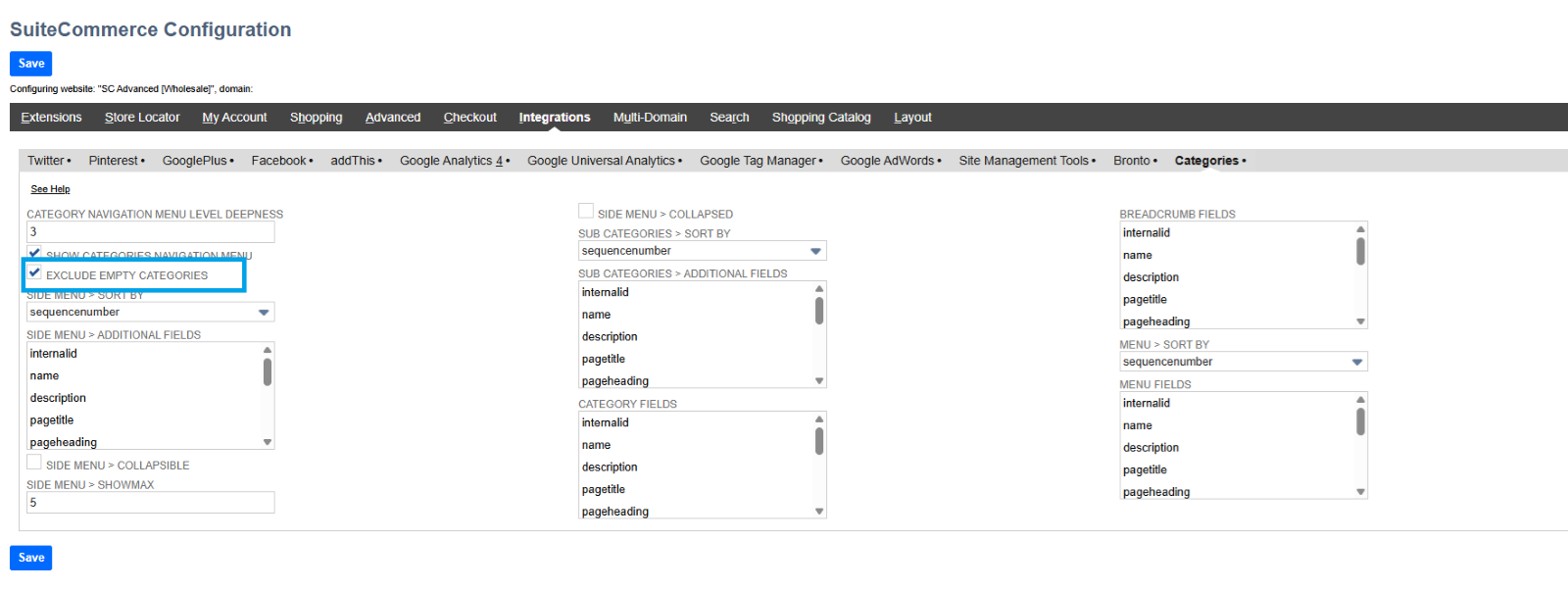Click the bottom Save button
This screenshot has width=1568, height=590.
pyautogui.click(x=30, y=558)
